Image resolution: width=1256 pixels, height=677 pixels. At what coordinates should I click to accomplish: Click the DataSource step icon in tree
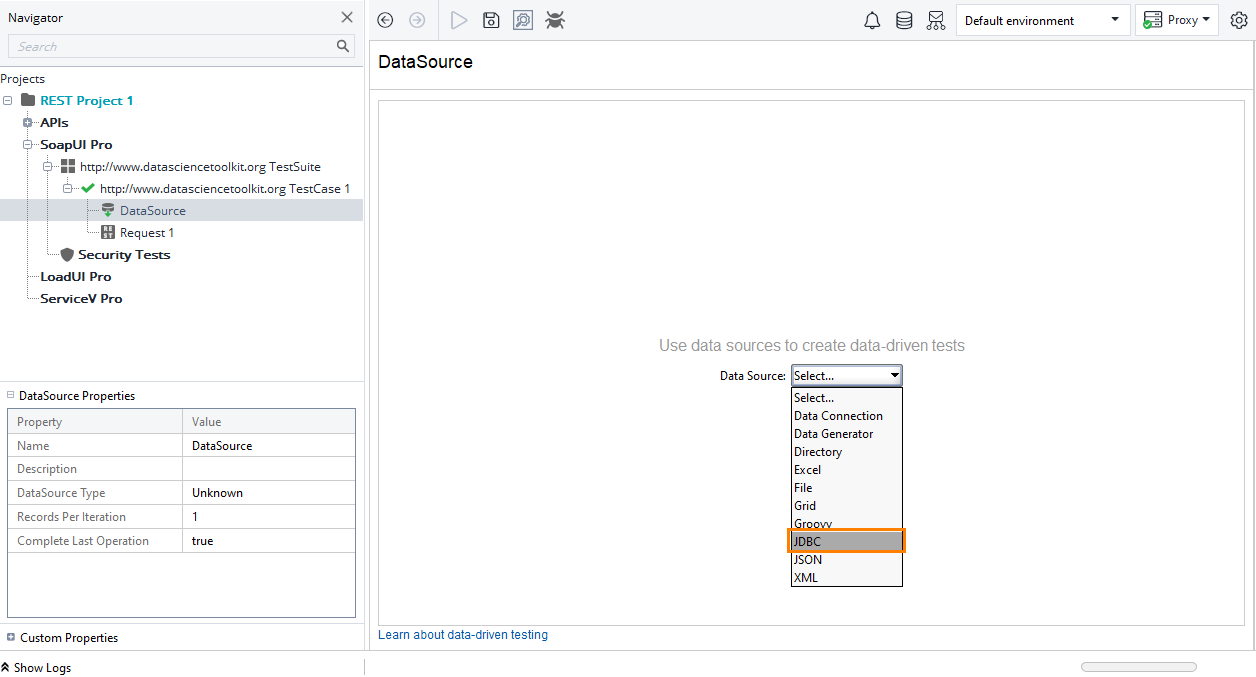pyautogui.click(x=108, y=210)
